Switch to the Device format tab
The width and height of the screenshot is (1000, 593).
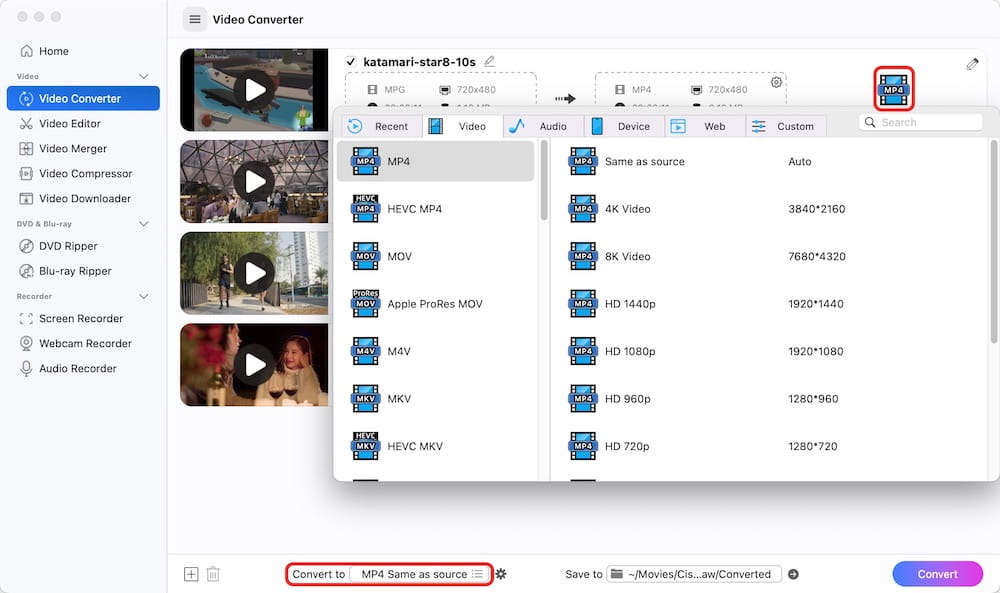624,126
